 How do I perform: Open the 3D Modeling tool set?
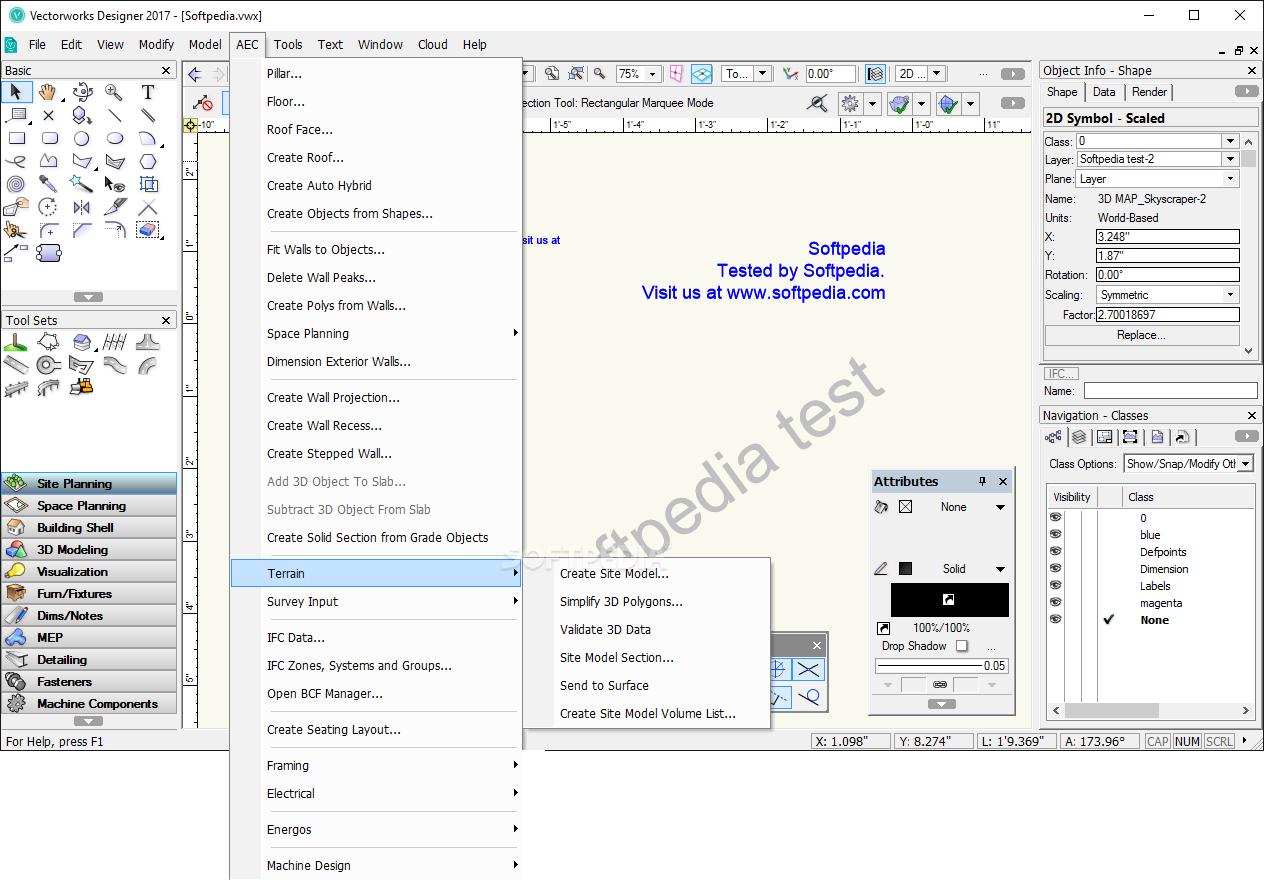pos(89,549)
